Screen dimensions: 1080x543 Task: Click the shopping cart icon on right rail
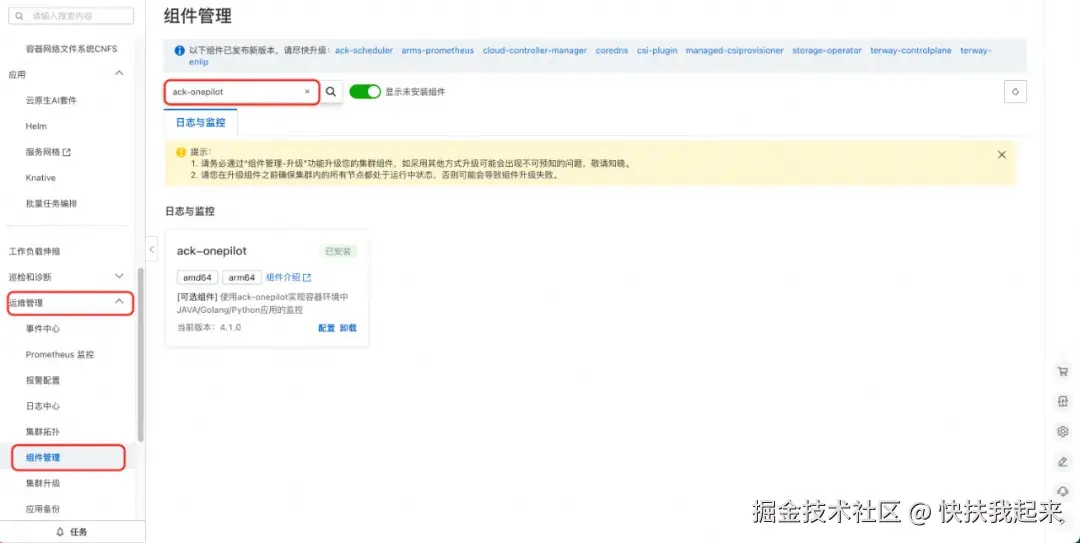coord(1063,371)
